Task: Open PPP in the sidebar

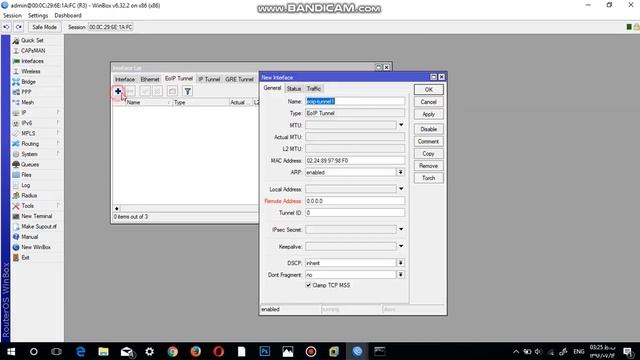Action: (x=26, y=92)
